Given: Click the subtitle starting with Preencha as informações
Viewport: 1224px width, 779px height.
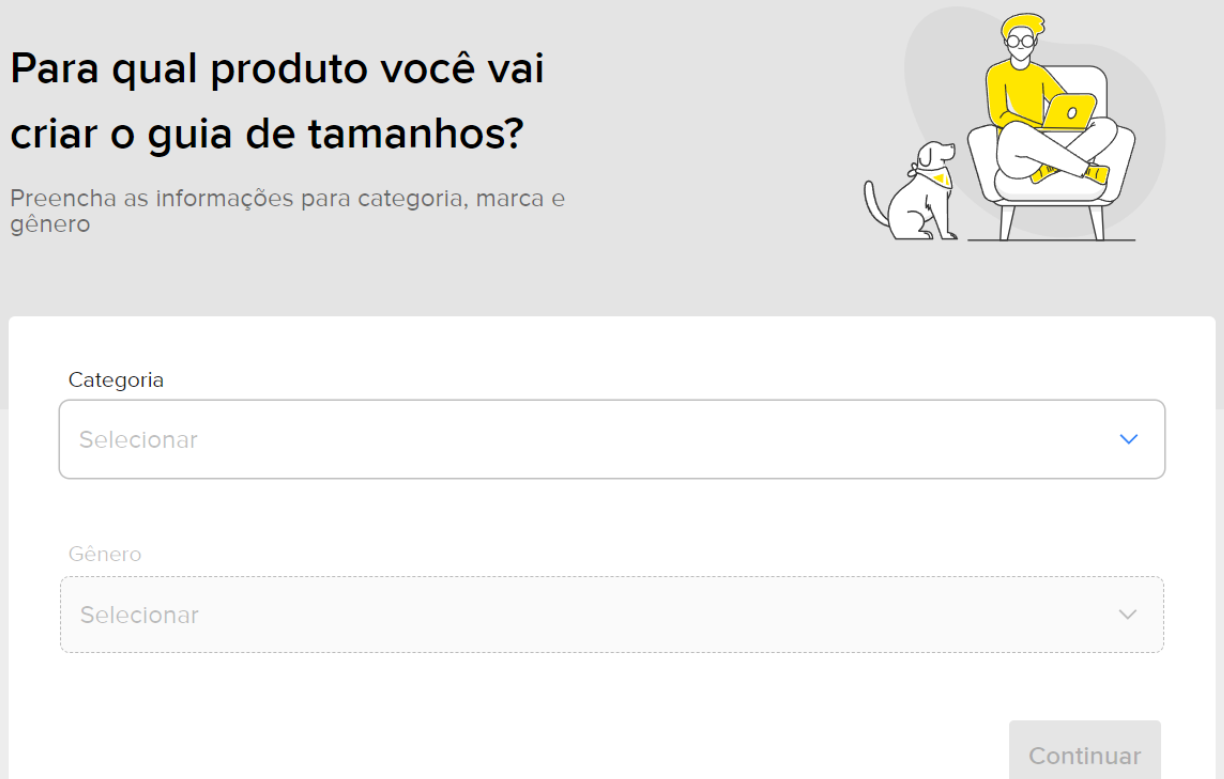Looking at the screenshot, I should (287, 211).
